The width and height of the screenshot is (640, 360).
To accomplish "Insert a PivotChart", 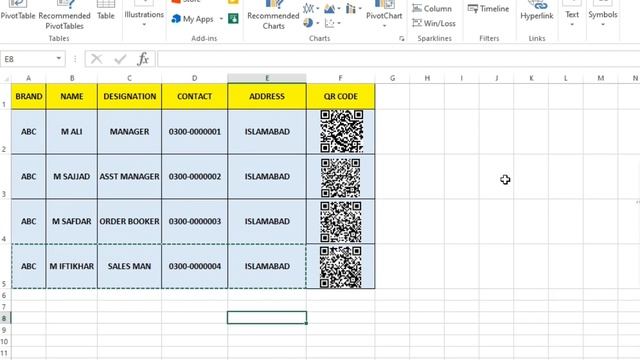I will click(384, 10).
